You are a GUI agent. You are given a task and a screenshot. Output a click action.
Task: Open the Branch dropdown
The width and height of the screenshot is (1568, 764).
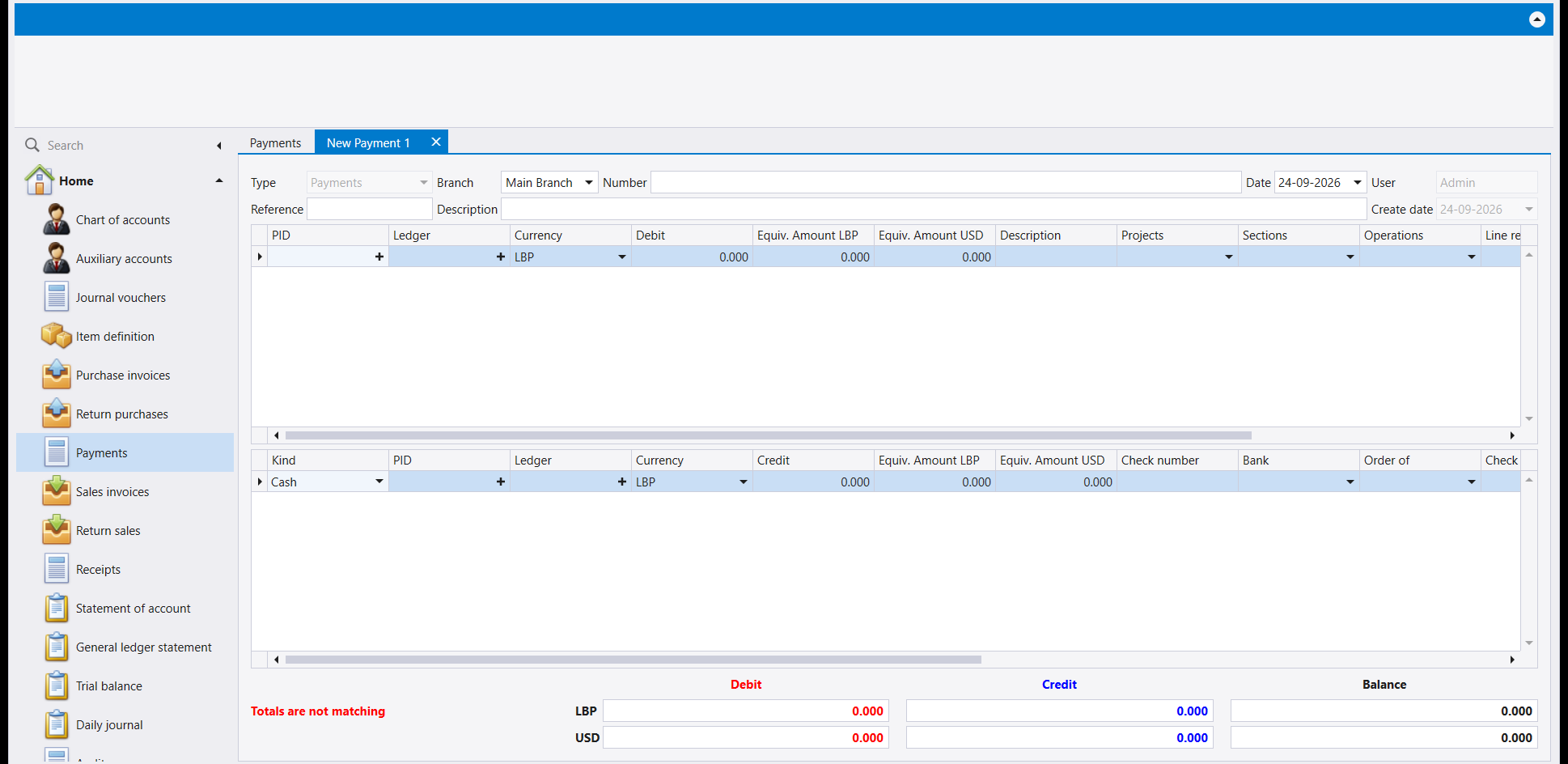click(x=589, y=183)
